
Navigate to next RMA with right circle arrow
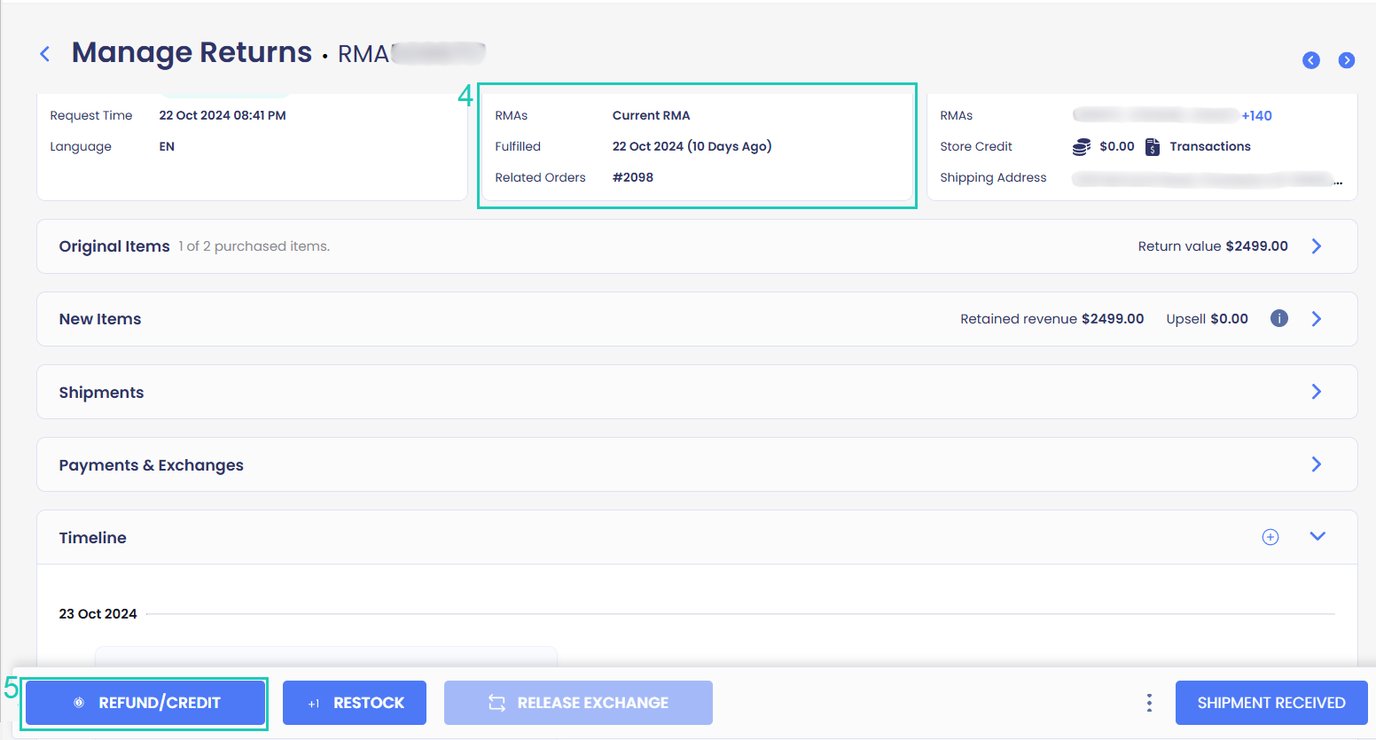1346,60
